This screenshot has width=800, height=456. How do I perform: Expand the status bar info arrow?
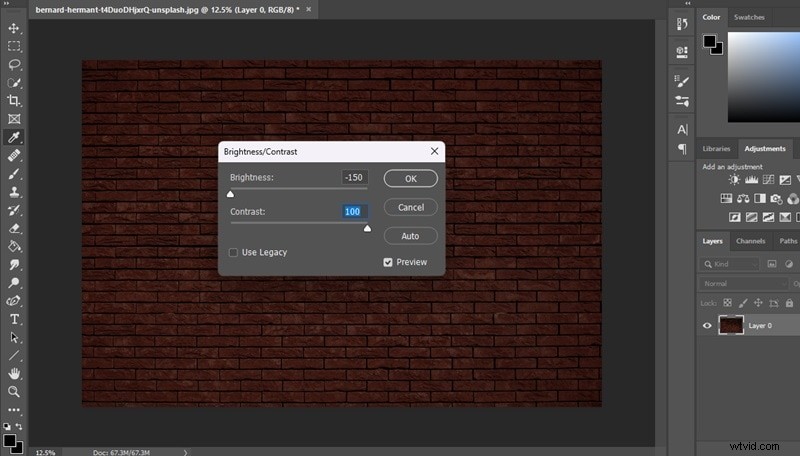(185, 452)
